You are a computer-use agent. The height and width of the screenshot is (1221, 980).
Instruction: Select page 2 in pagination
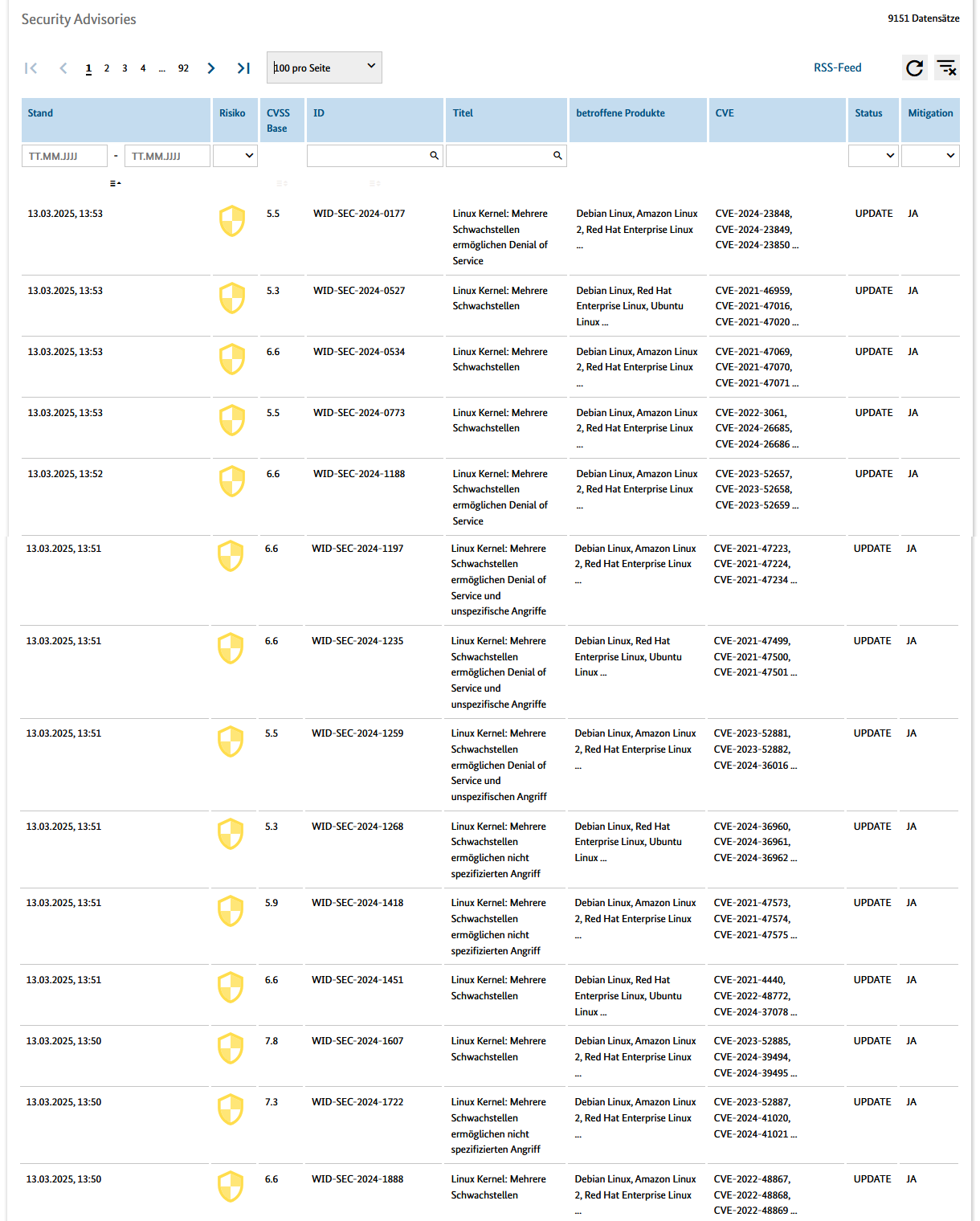click(x=107, y=68)
